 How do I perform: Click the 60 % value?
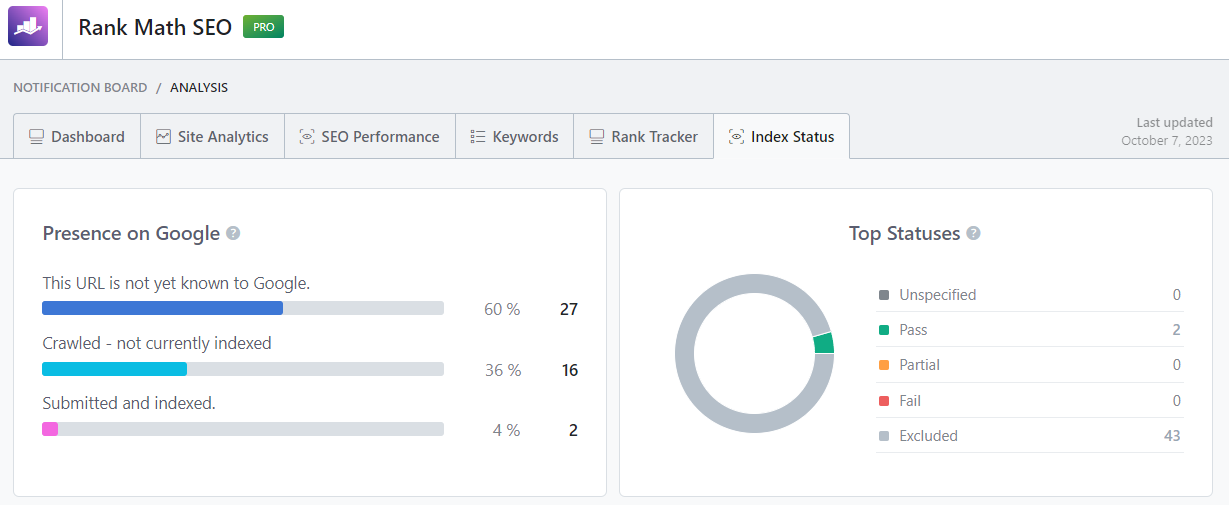pyautogui.click(x=502, y=310)
